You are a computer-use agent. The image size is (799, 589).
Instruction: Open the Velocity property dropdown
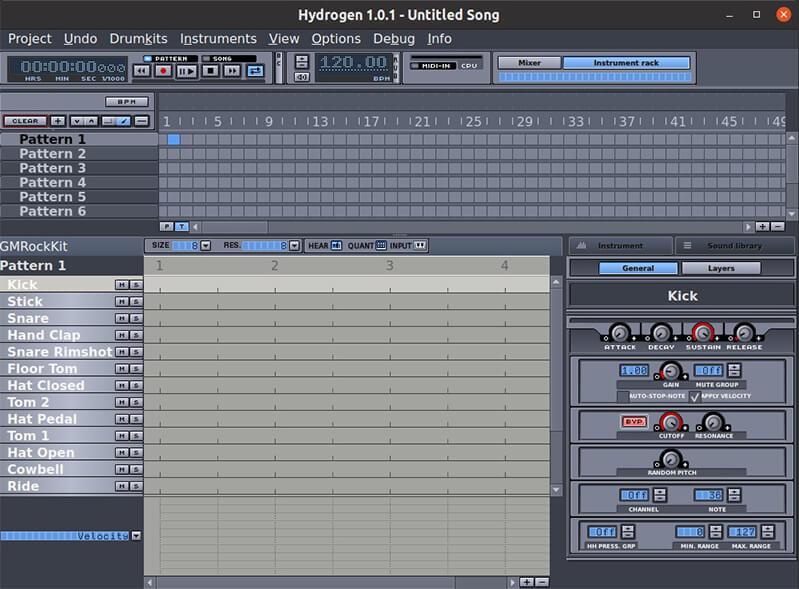coord(136,536)
